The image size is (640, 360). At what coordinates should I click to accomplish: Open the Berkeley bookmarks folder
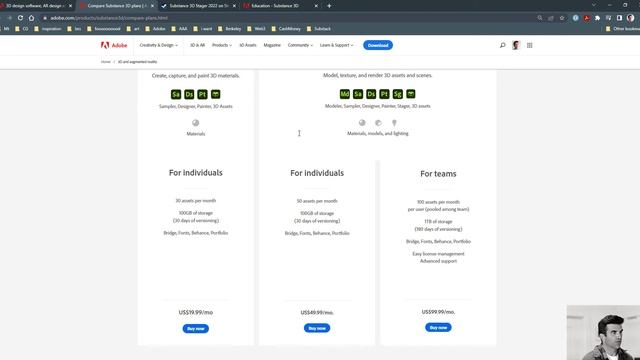(230, 29)
